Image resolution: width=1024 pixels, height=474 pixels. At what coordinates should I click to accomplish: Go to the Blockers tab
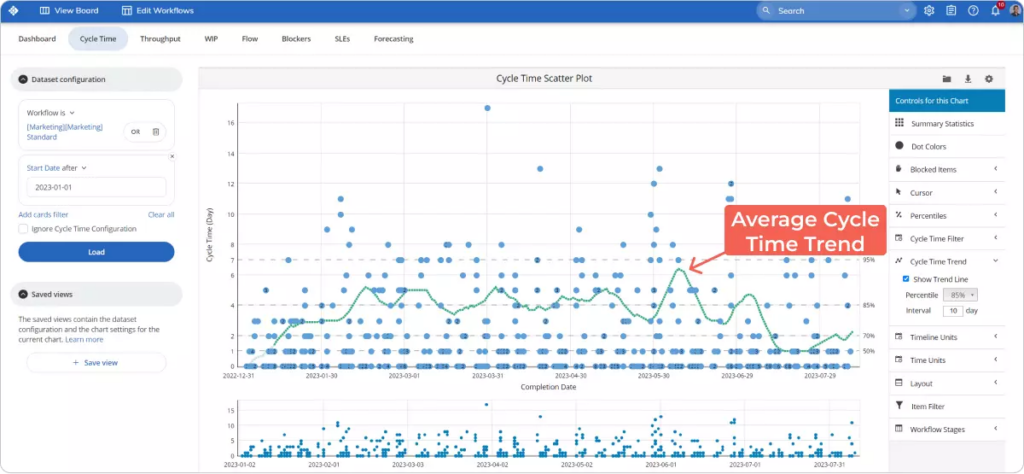coord(296,39)
